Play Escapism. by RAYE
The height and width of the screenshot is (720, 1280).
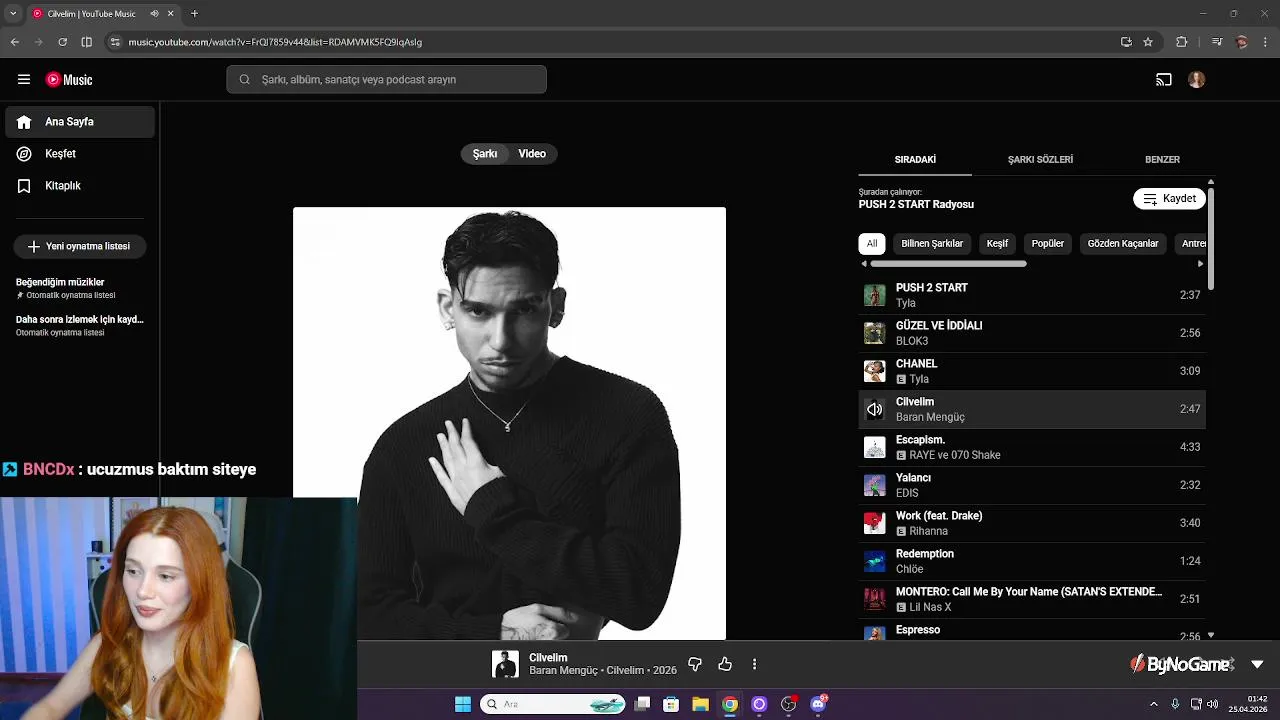(x=1032, y=447)
